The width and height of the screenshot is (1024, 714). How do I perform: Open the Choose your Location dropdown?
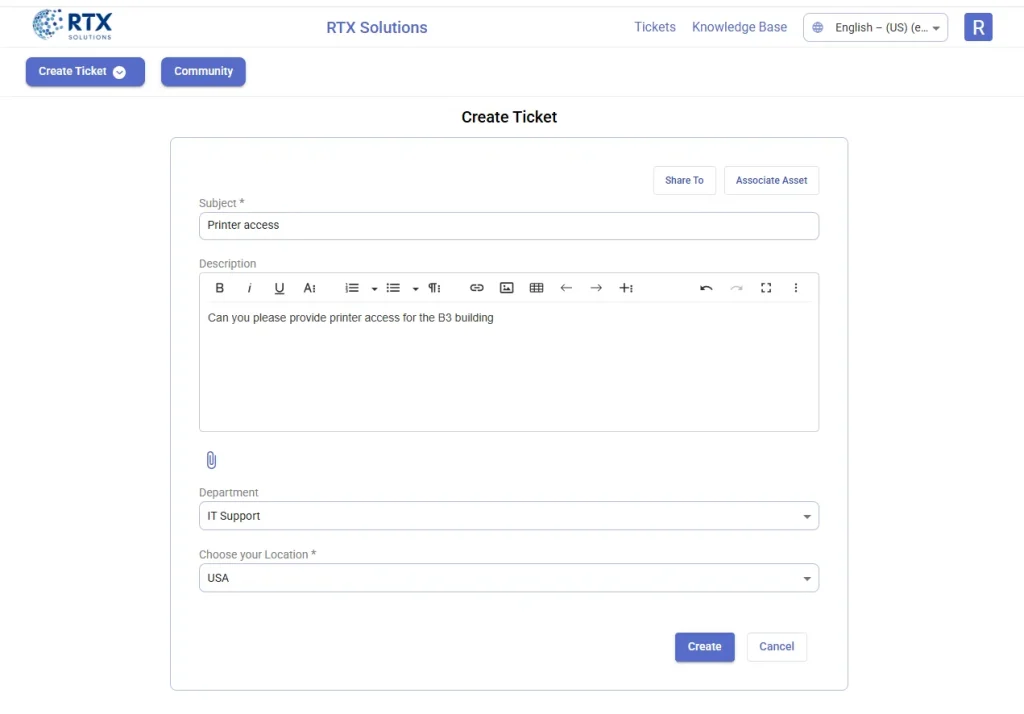(807, 578)
